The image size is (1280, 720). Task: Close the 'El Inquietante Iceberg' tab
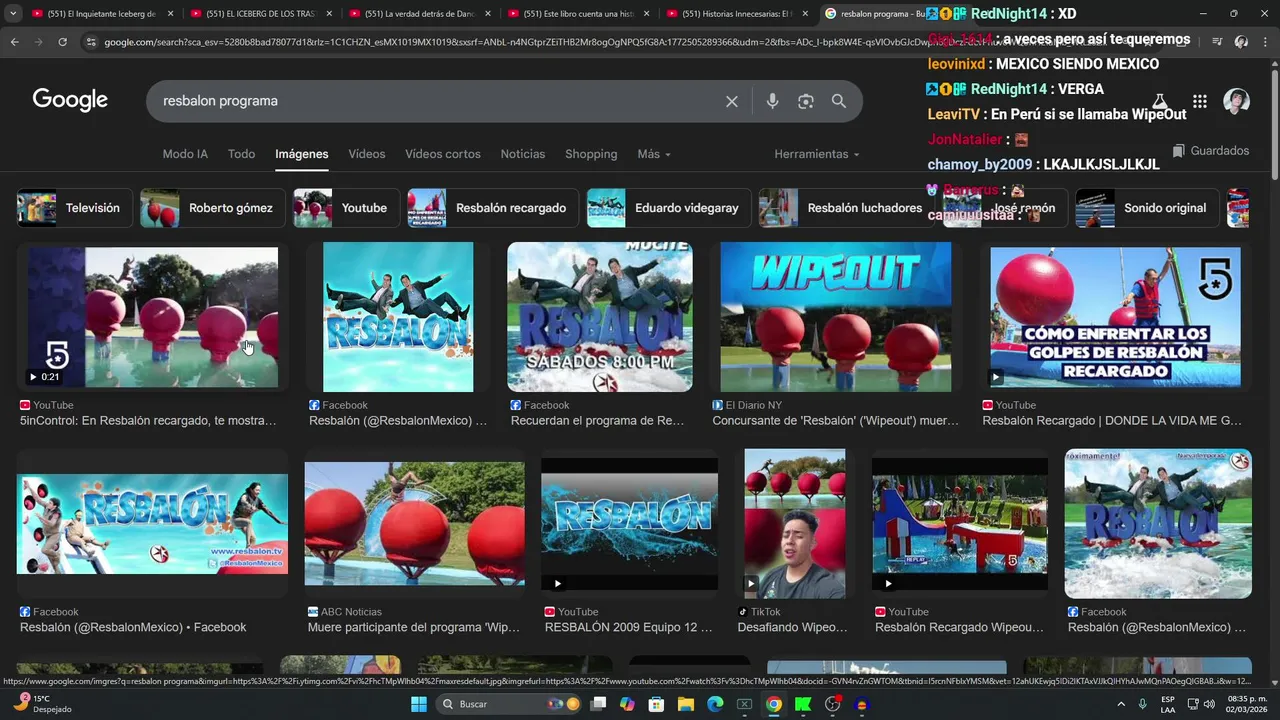coord(170,14)
